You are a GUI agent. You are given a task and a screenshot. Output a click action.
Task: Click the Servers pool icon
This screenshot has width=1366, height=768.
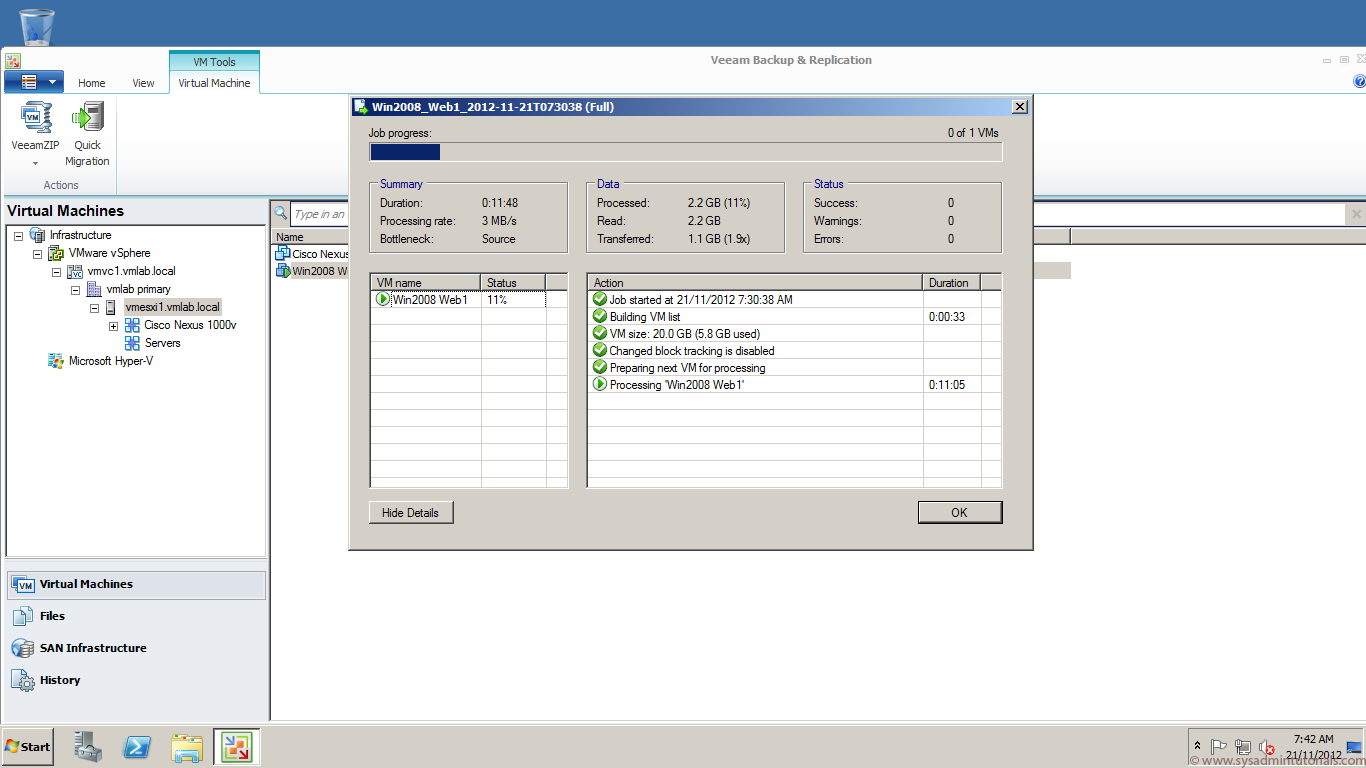click(132, 343)
